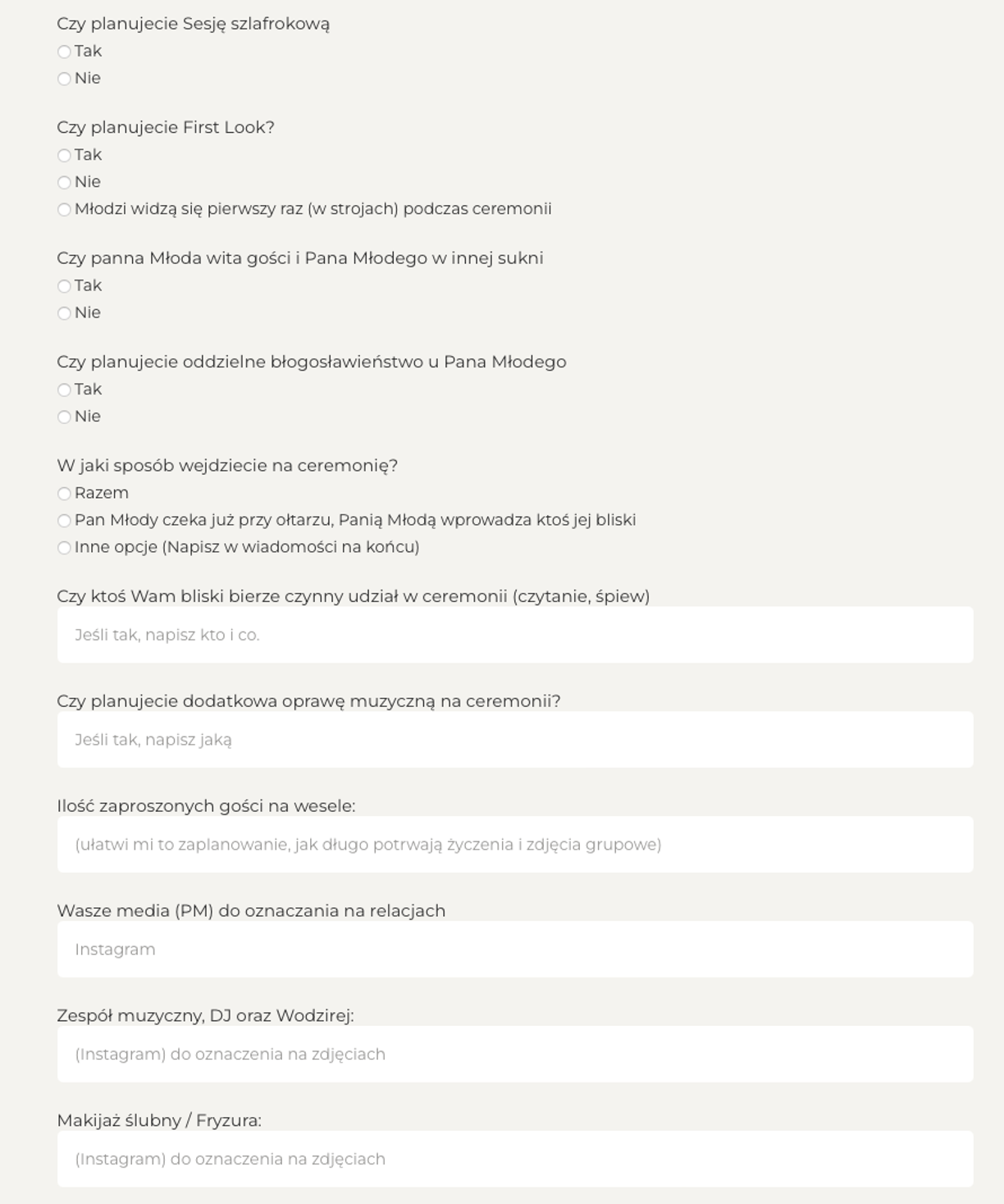Image resolution: width=1004 pixels, height=1204 pixels.
Task: Click the First Look question label
Action: (166, 127)
